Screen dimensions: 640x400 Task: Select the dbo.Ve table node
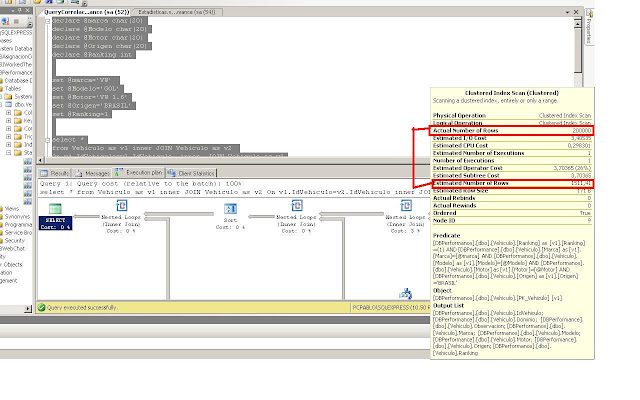[23, 104]
